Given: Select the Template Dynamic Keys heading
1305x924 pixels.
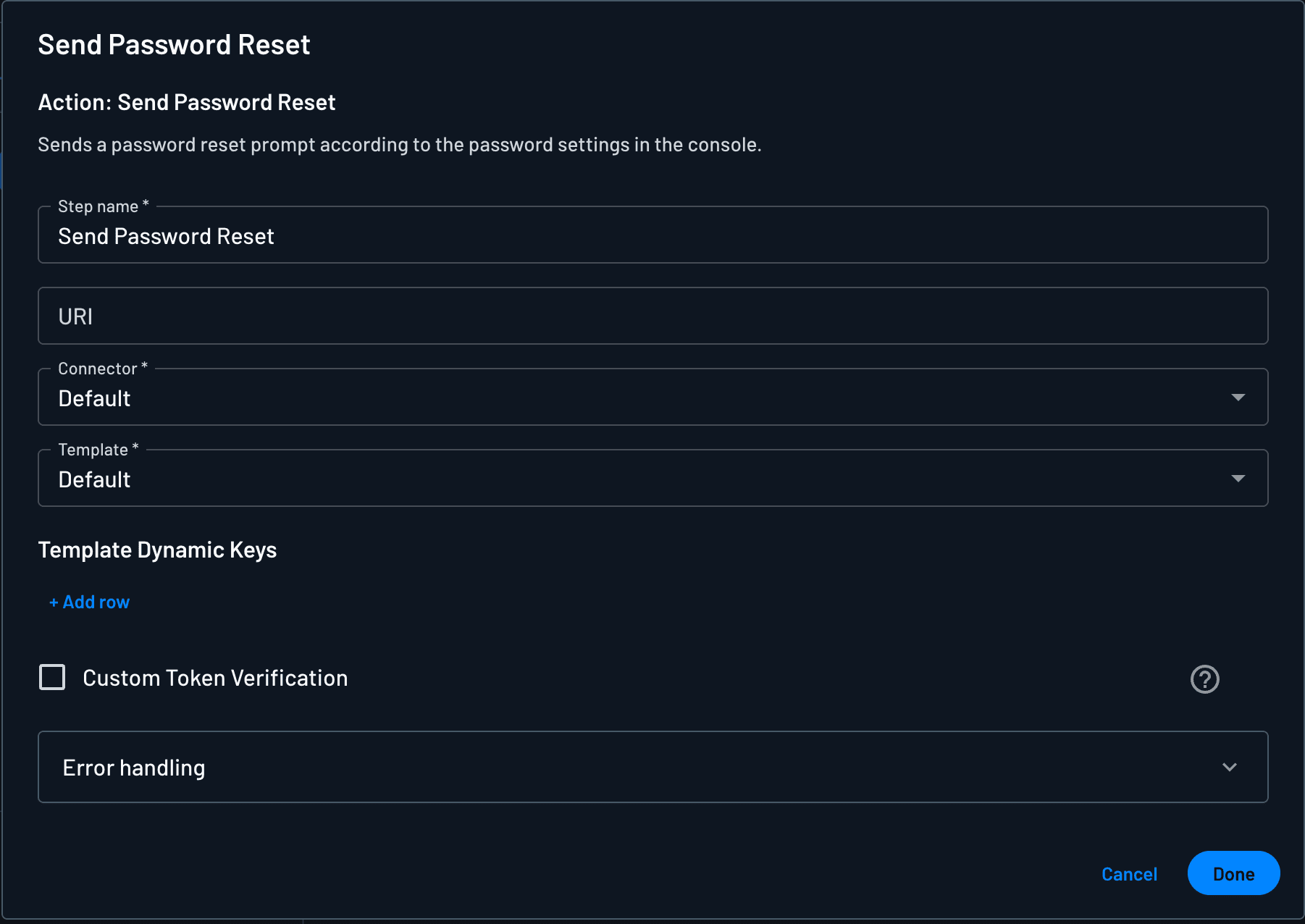Looking at the screenshot, I should (x=157, y=550).
